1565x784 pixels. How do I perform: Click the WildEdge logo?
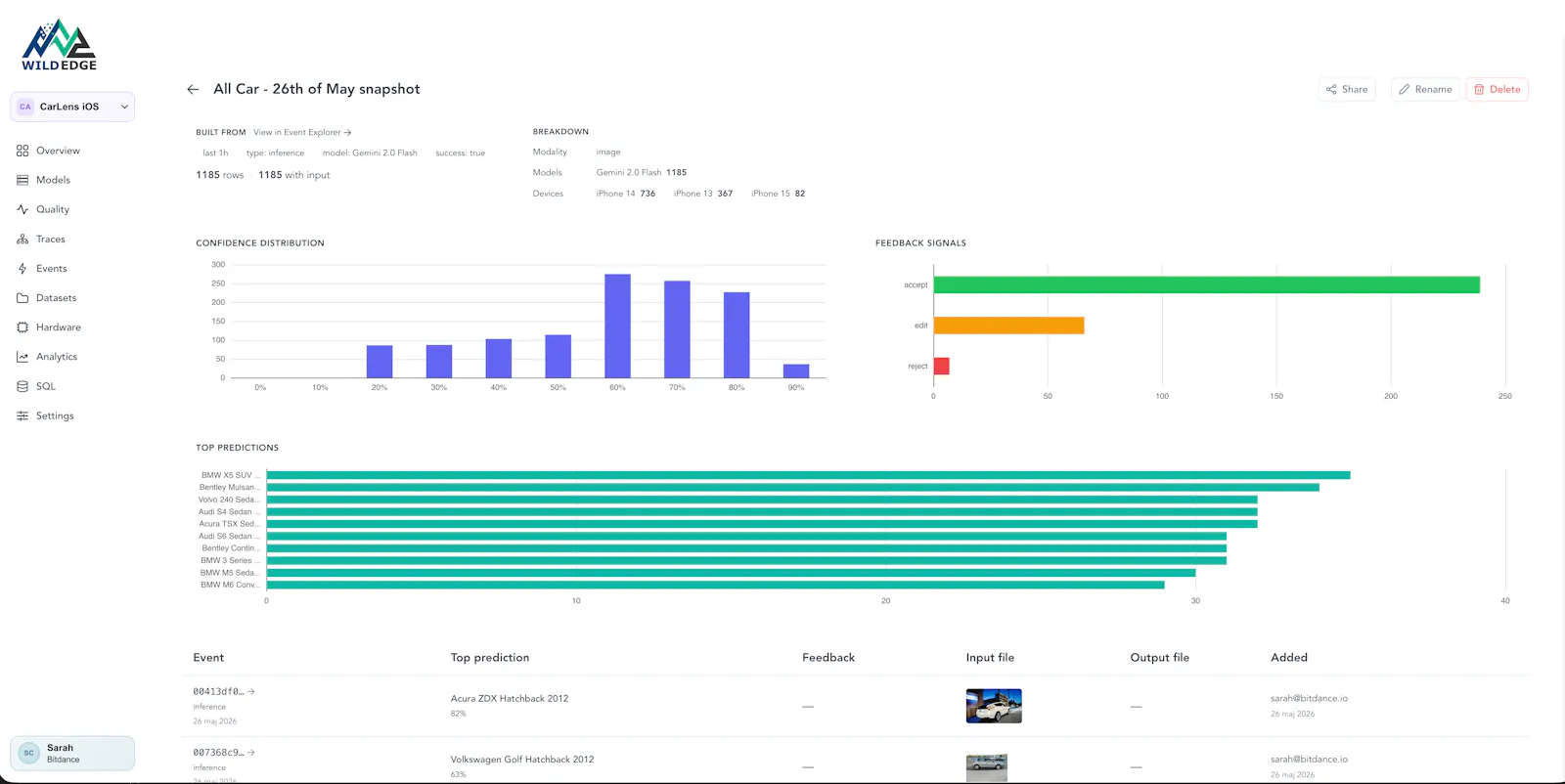coord(59,45)
